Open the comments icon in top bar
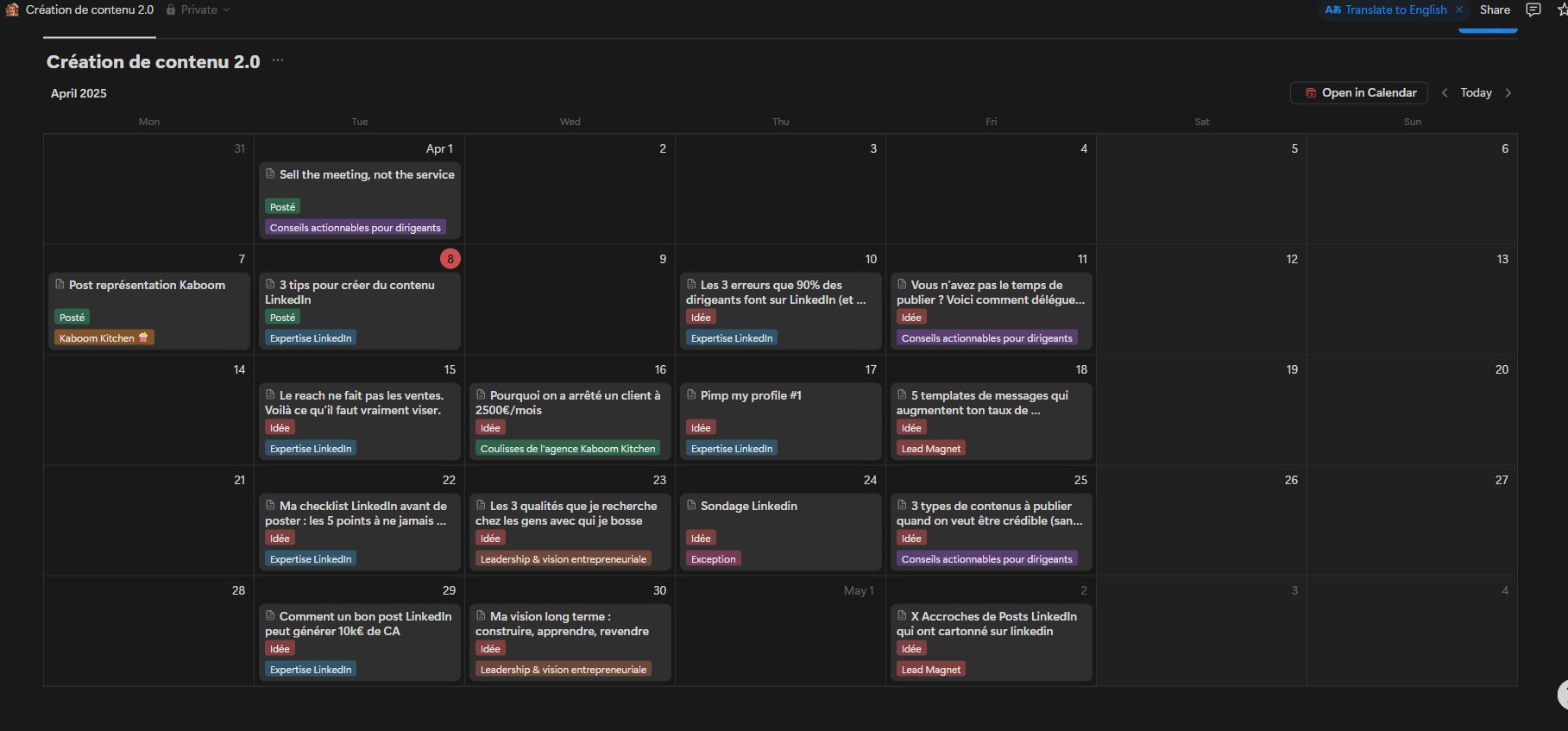1568x731 pixels. click(1533, 9)
